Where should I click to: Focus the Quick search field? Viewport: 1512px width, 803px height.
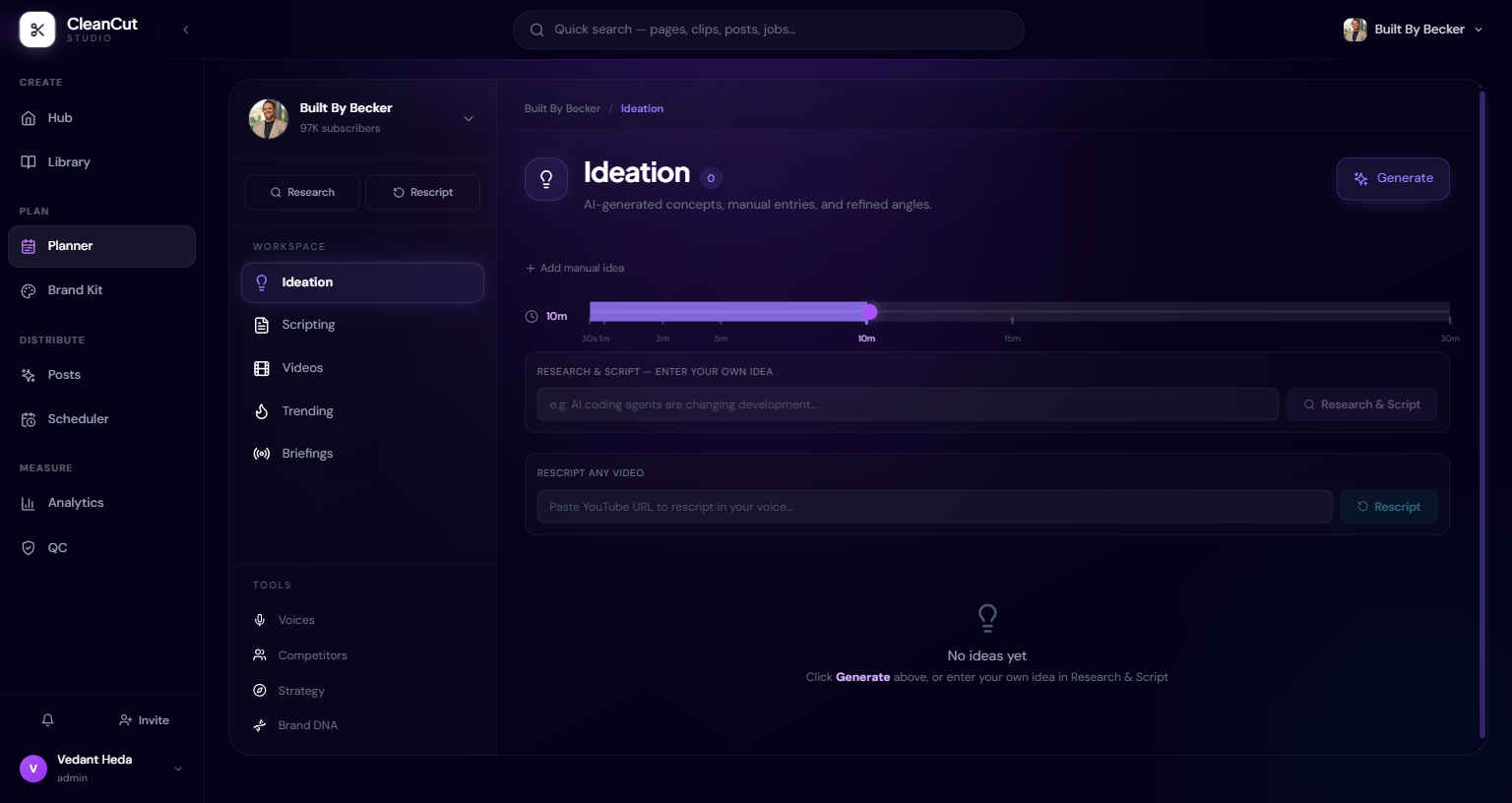[768, 30]
